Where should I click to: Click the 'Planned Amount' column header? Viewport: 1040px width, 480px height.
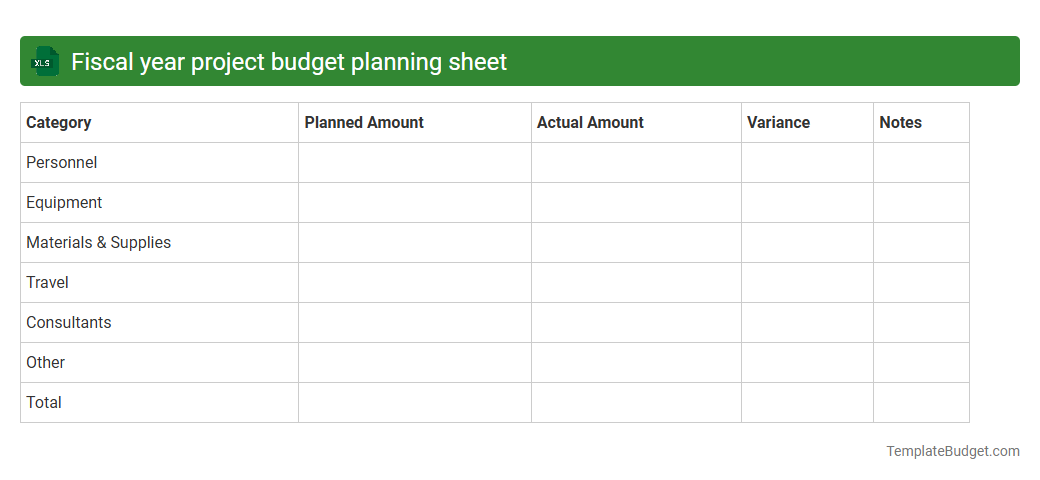(x=415, y=123)
